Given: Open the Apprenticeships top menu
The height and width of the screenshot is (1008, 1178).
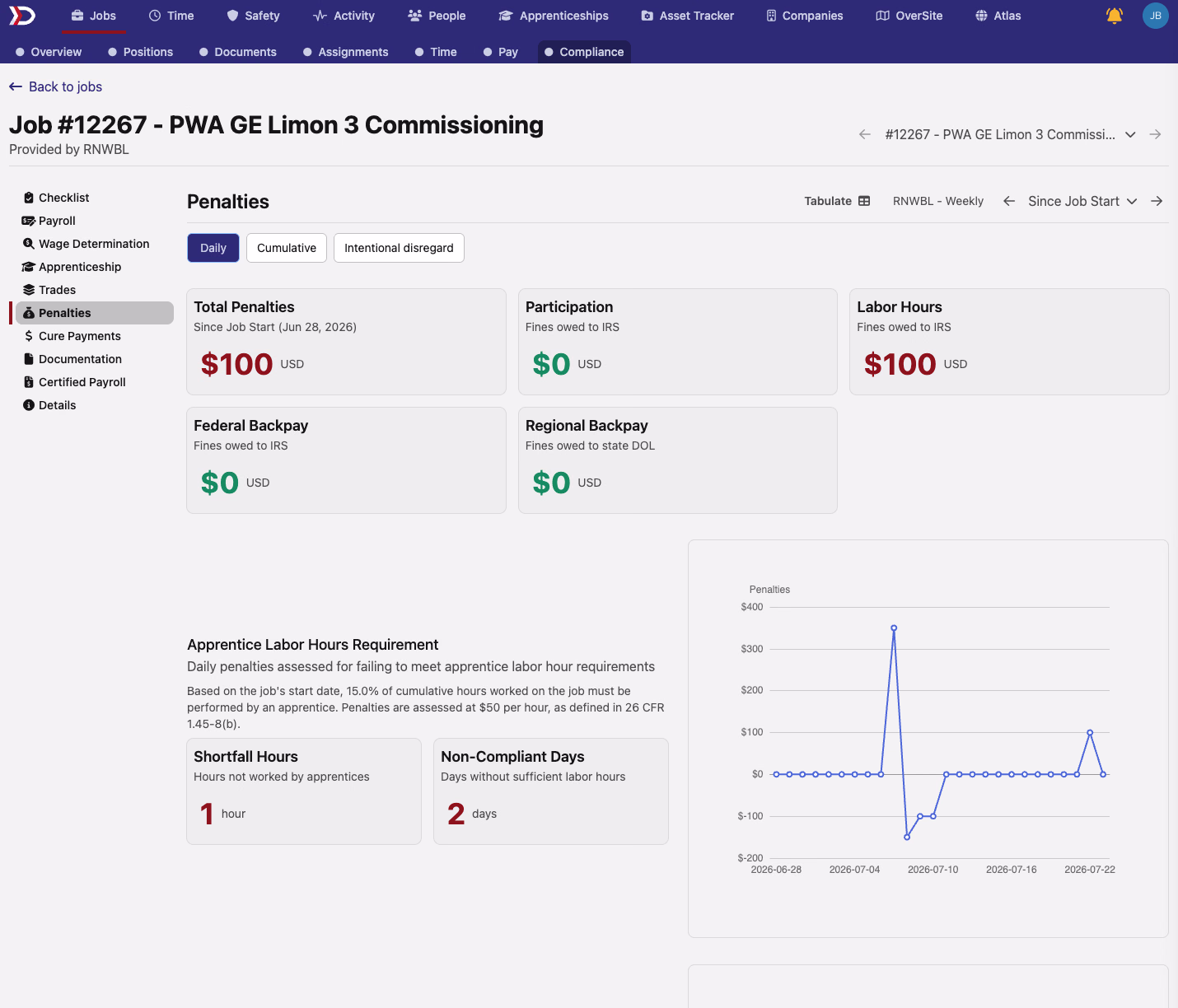Looking at the screenshot, I should point(554,16).
